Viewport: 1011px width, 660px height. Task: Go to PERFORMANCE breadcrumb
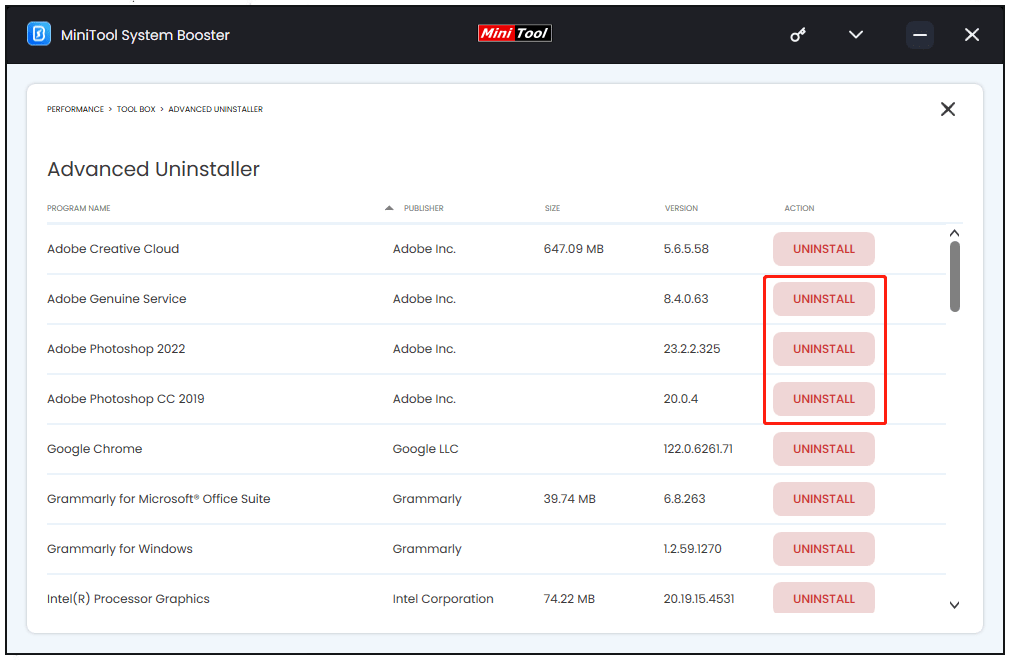click(x=75, y=109)
